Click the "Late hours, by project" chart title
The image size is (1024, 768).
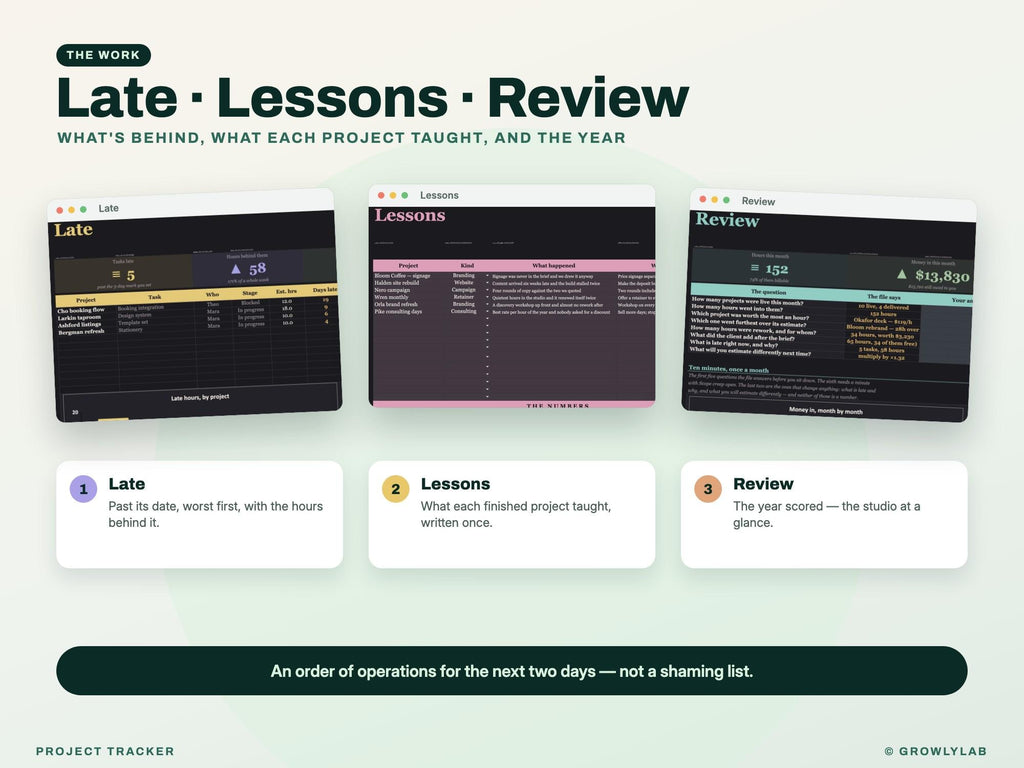(x=200, y=397)
